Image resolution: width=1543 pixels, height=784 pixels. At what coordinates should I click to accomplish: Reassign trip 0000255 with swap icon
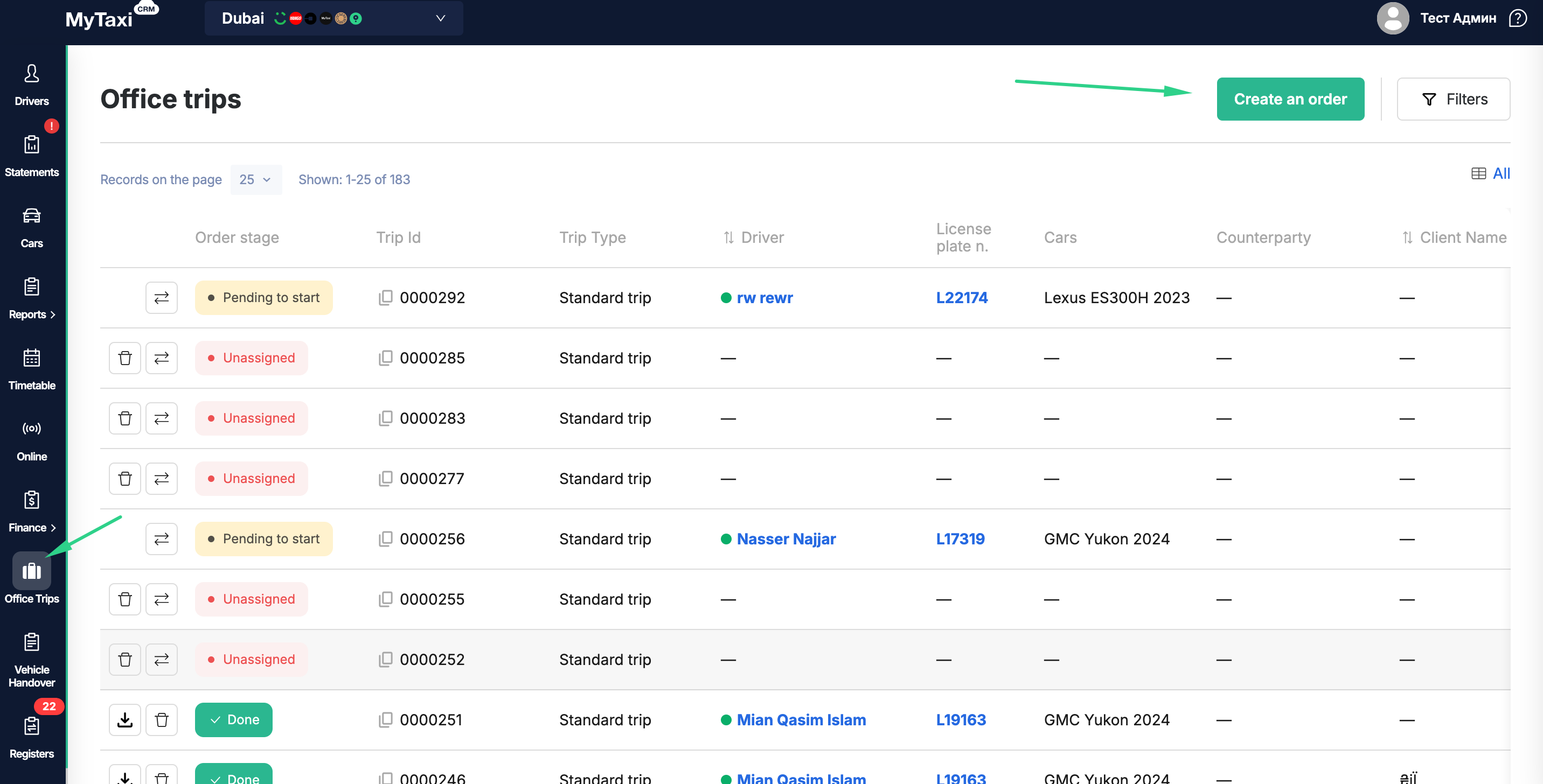pyautogui.click(x=162, y=599)
